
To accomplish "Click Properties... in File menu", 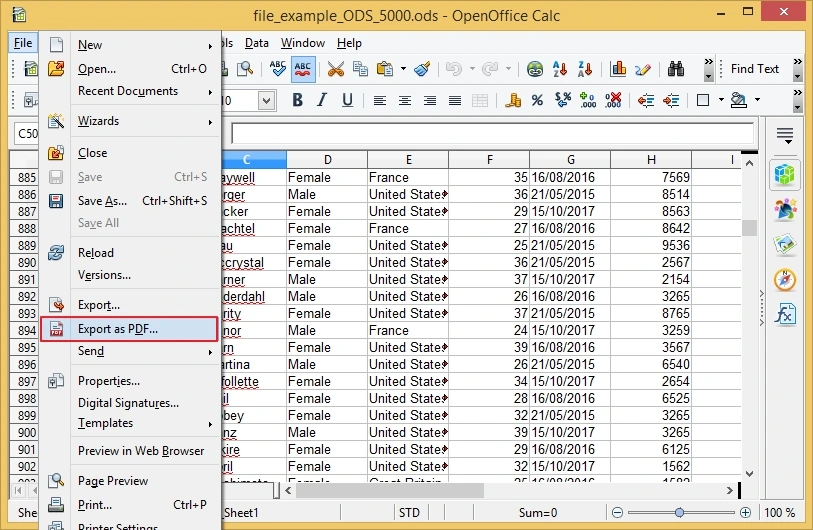I will pos(129,381).
